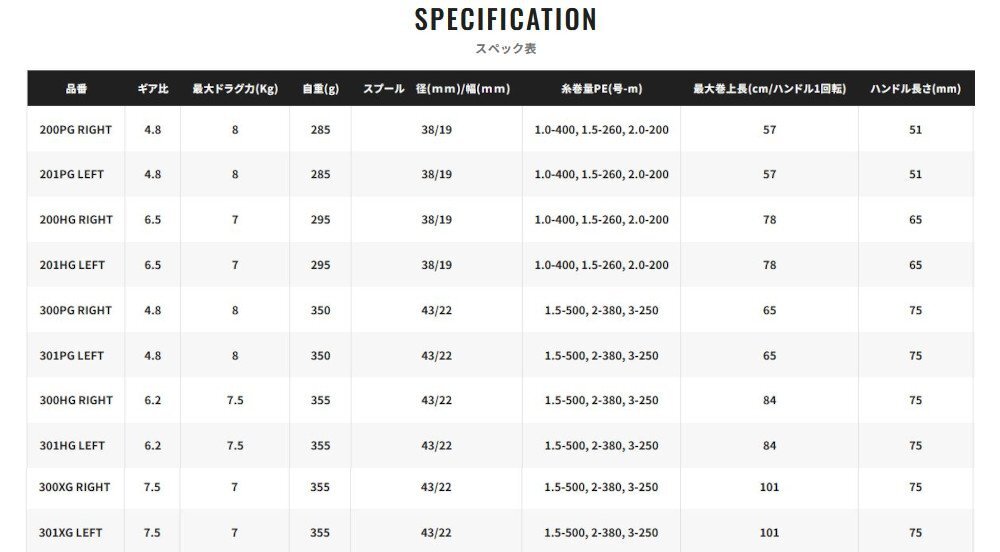
Task: Select the ギア比 column header
Action: click(152, 89)
